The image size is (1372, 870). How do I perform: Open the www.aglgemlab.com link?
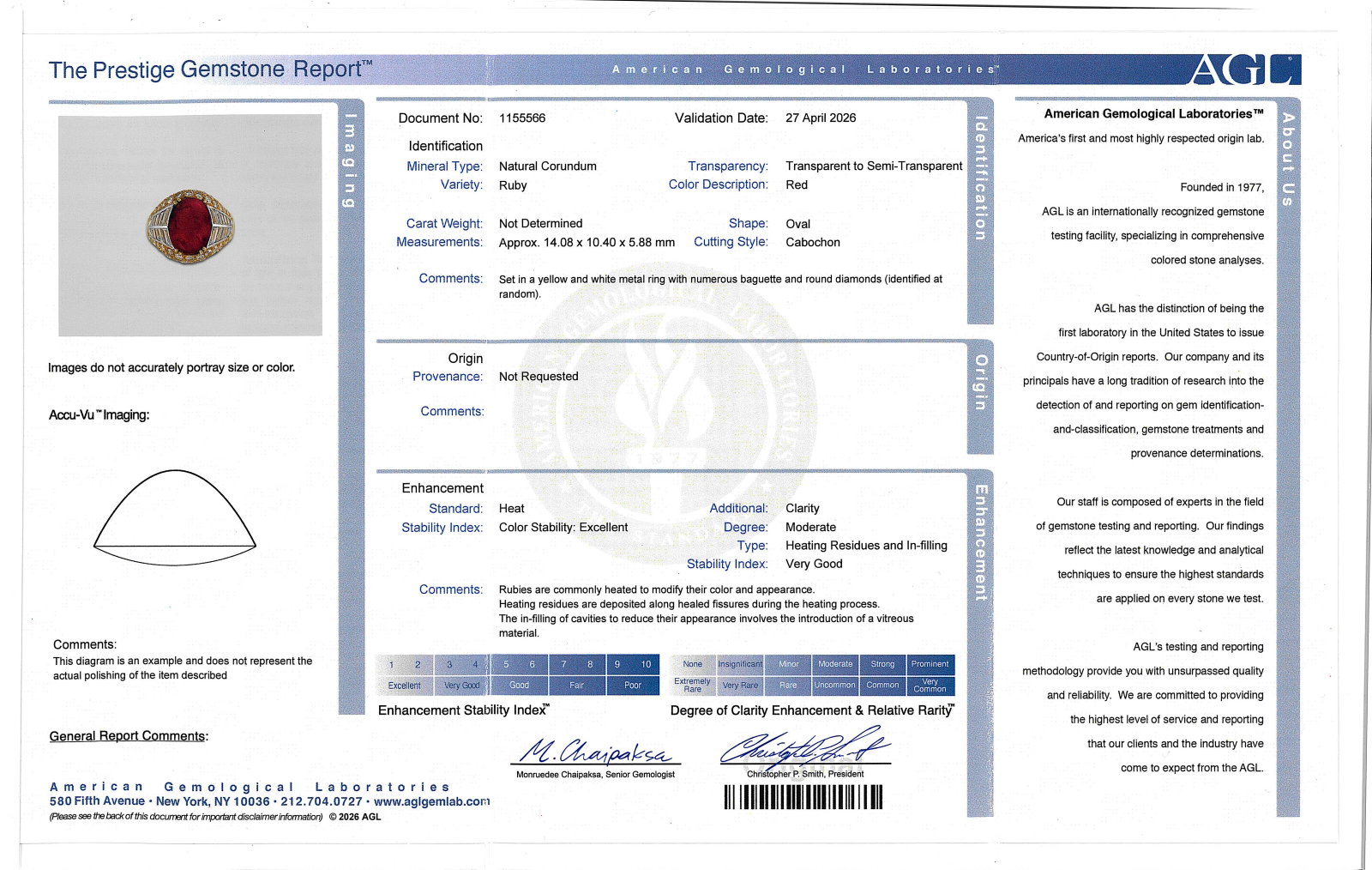431,801
